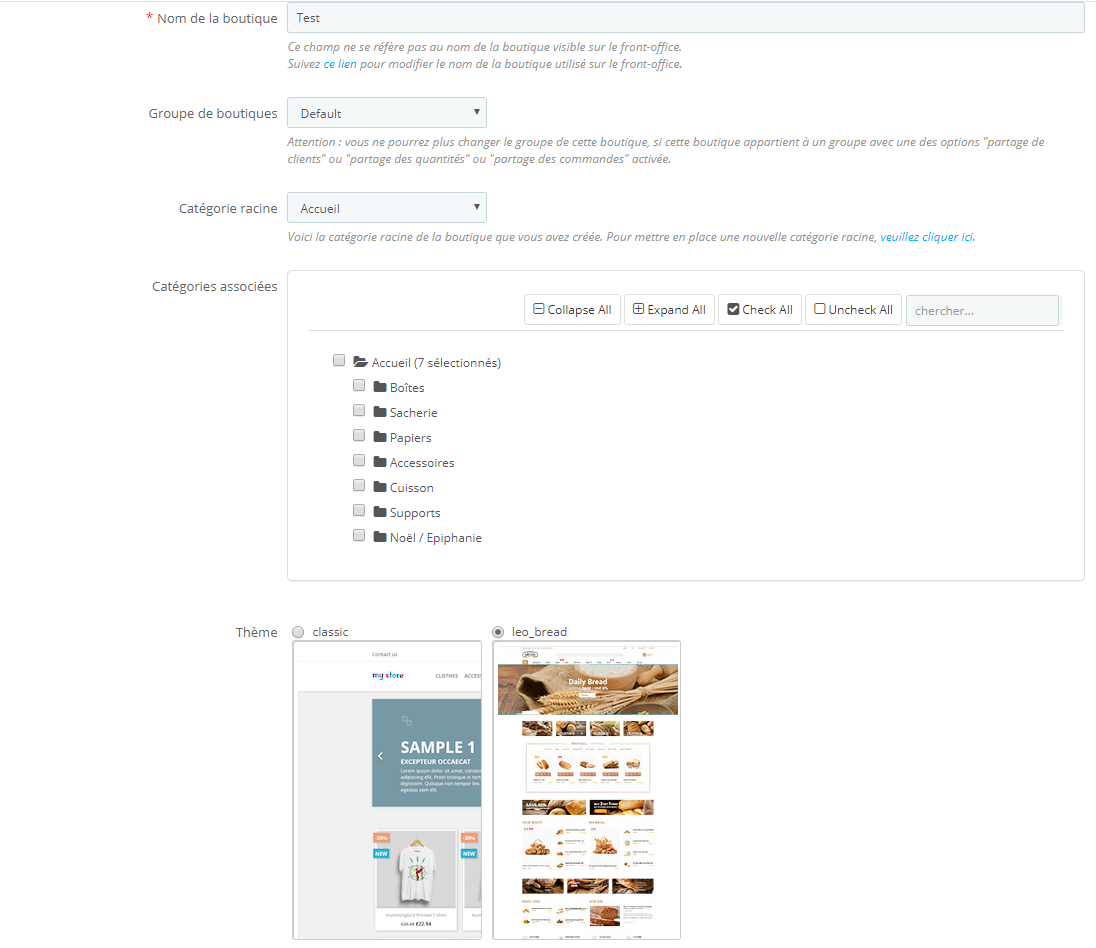Tick the Accueil root category checkbox
The height and width of the screenshot is (948, 1096).
[339, 360]
